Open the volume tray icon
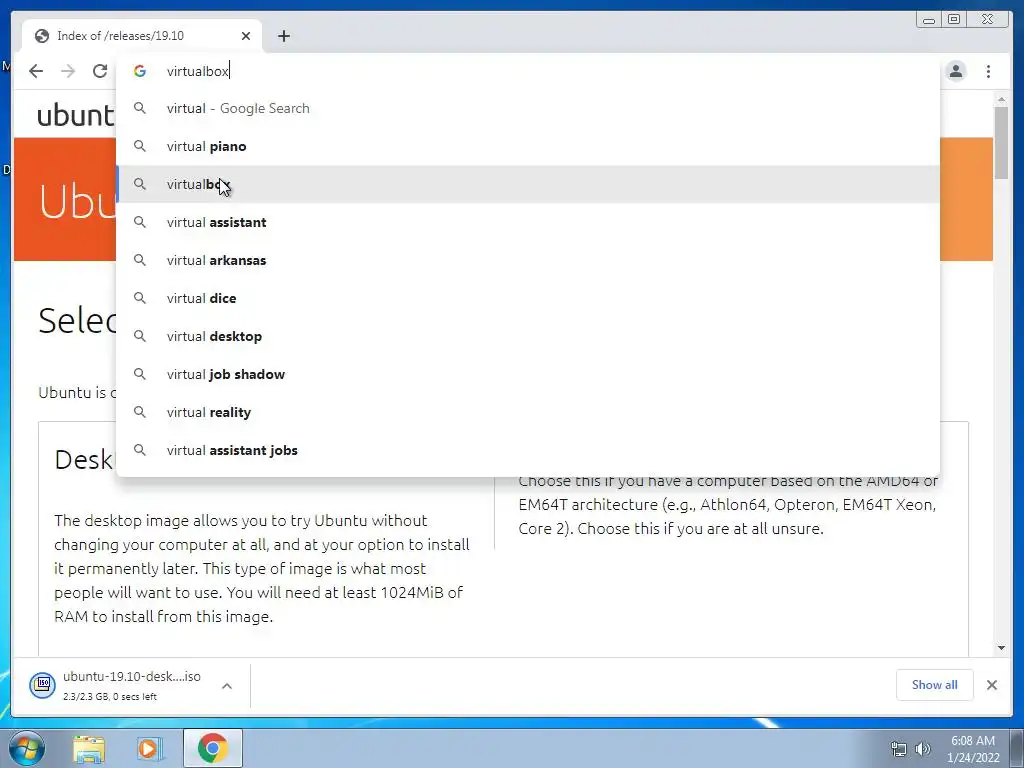 (922, 749)
